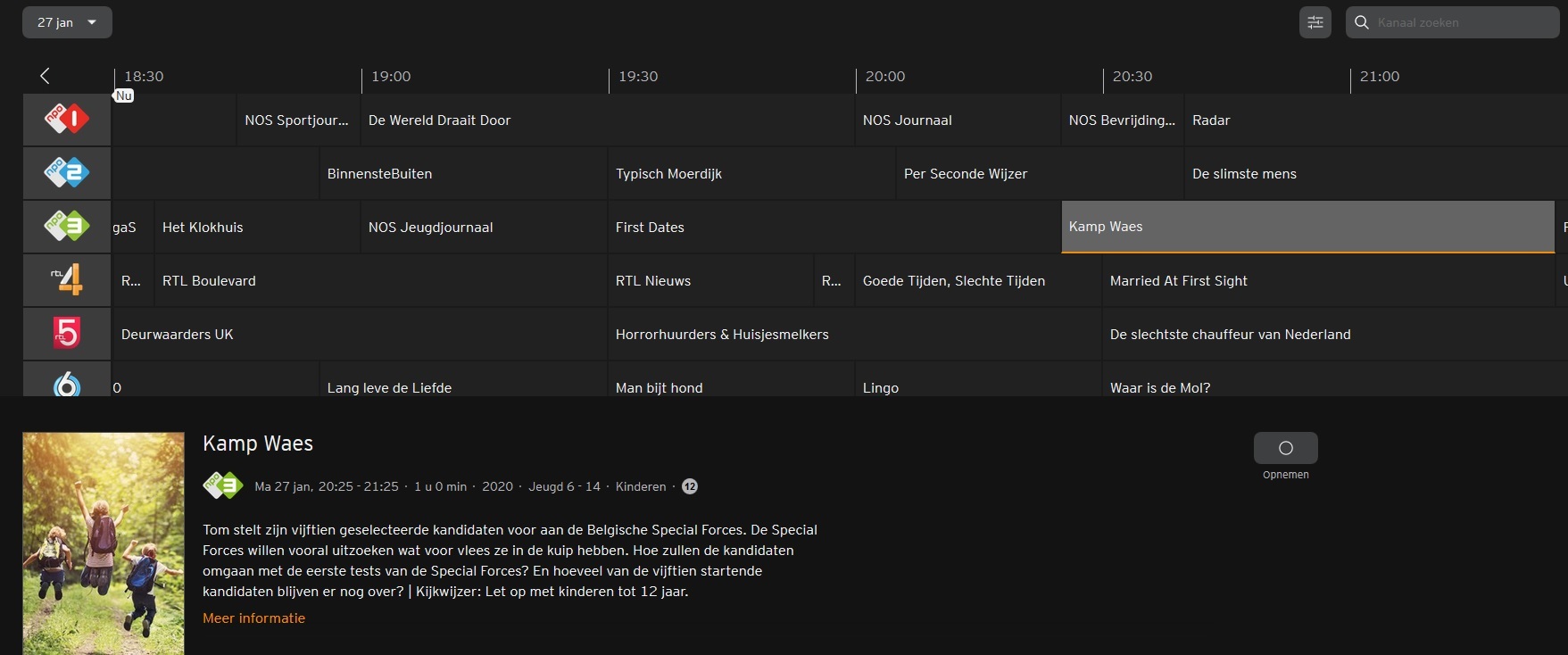Click the 19:00 time label

click(391, 77)
